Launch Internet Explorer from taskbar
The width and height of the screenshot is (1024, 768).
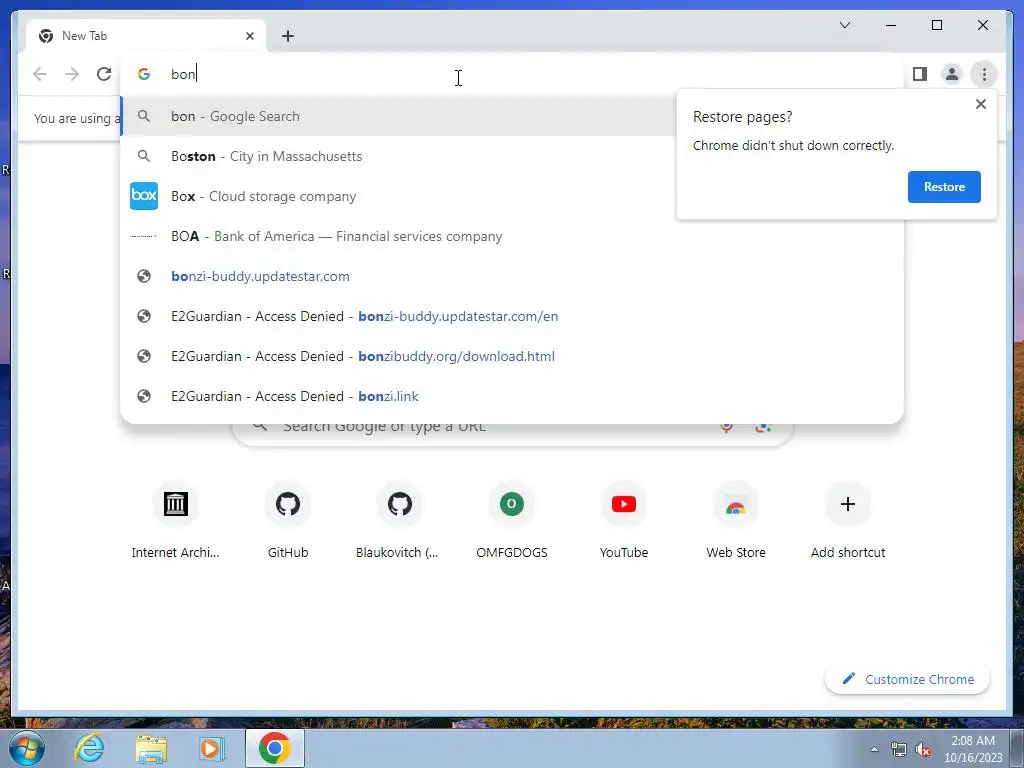(89, 748)
